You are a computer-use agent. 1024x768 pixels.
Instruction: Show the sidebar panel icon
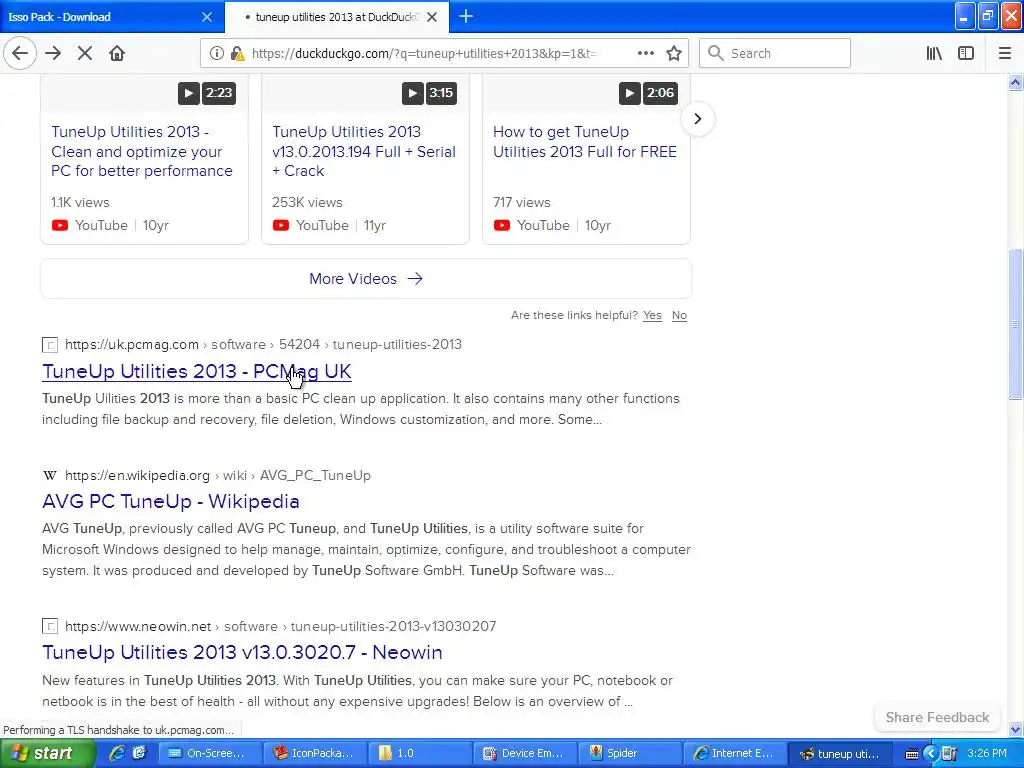966,53
